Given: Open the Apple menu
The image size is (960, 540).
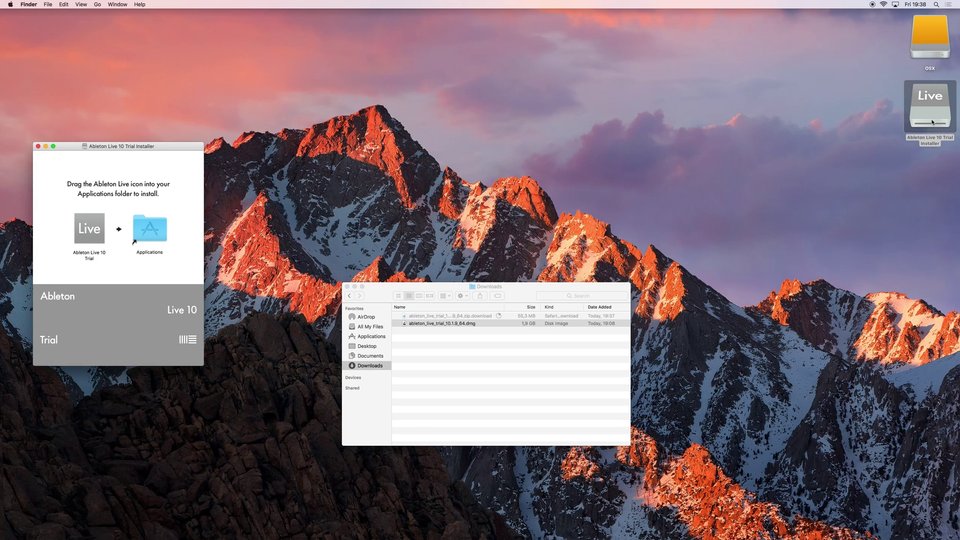Looking at the screenshot, I should coord(10,4).
